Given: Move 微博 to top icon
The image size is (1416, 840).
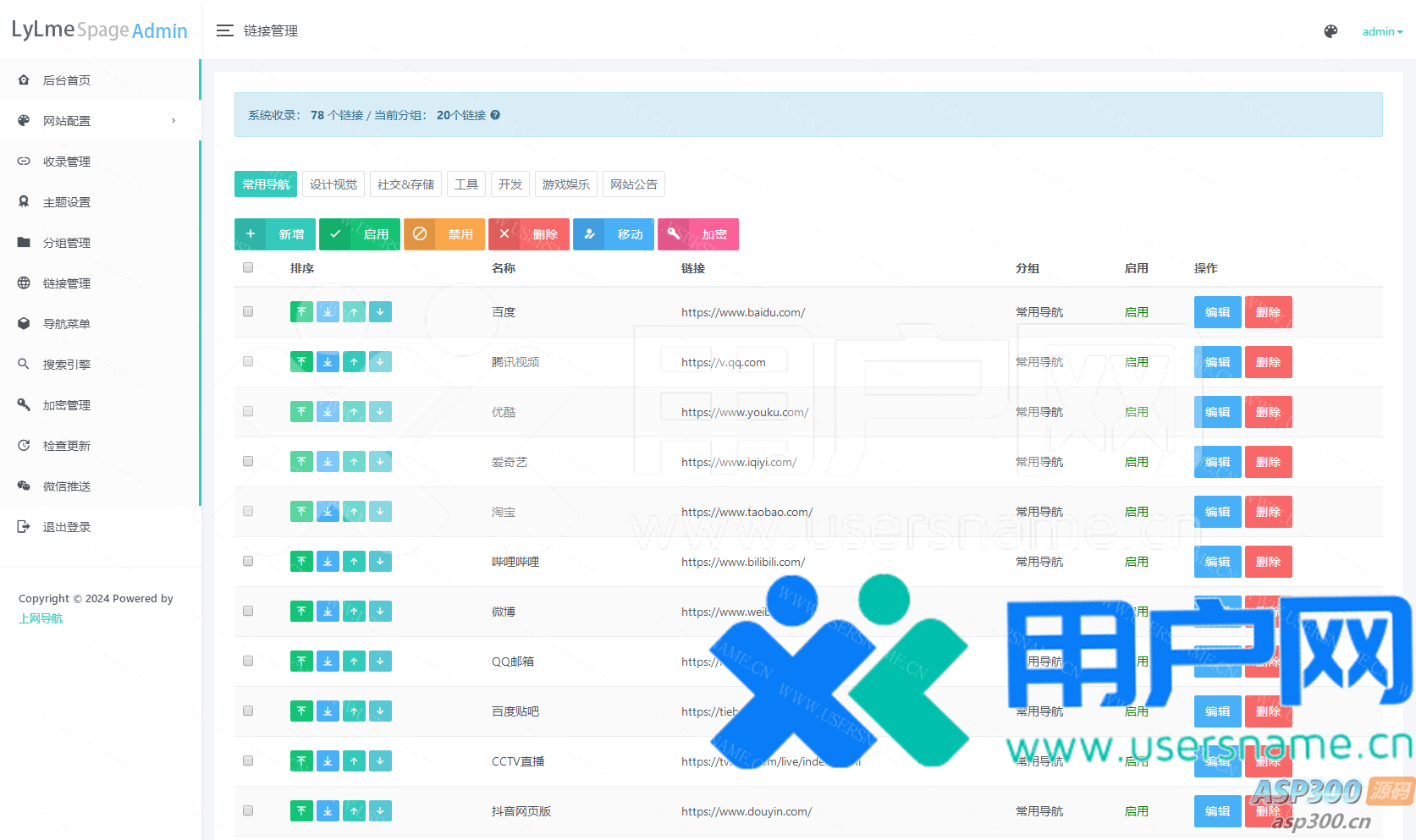Looking at the screenshot, I should 301,612.
